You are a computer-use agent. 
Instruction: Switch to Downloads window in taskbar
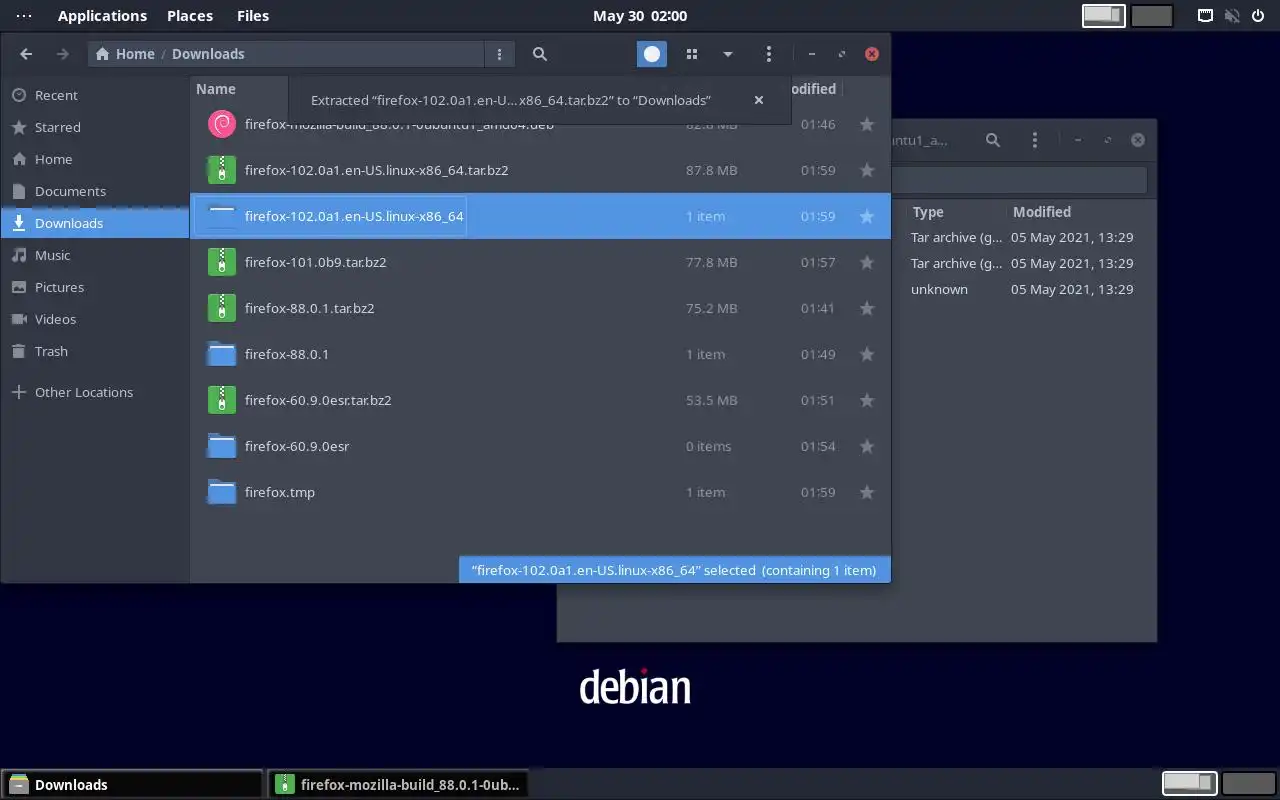click(x=133, y=785)
